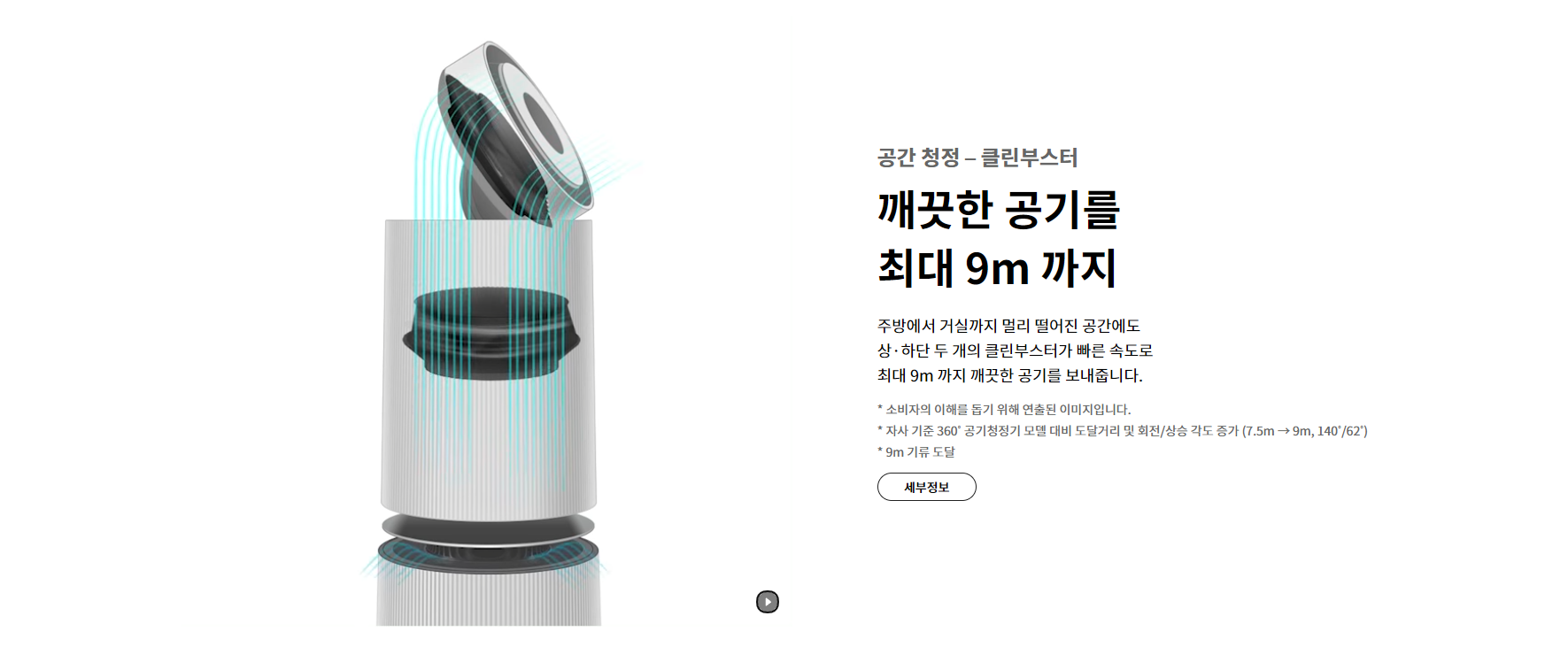Click the 상·하단 두 개의 클린부스터 line
Viewport: 1568px width, 670px height.
(x=1015, y=350)
